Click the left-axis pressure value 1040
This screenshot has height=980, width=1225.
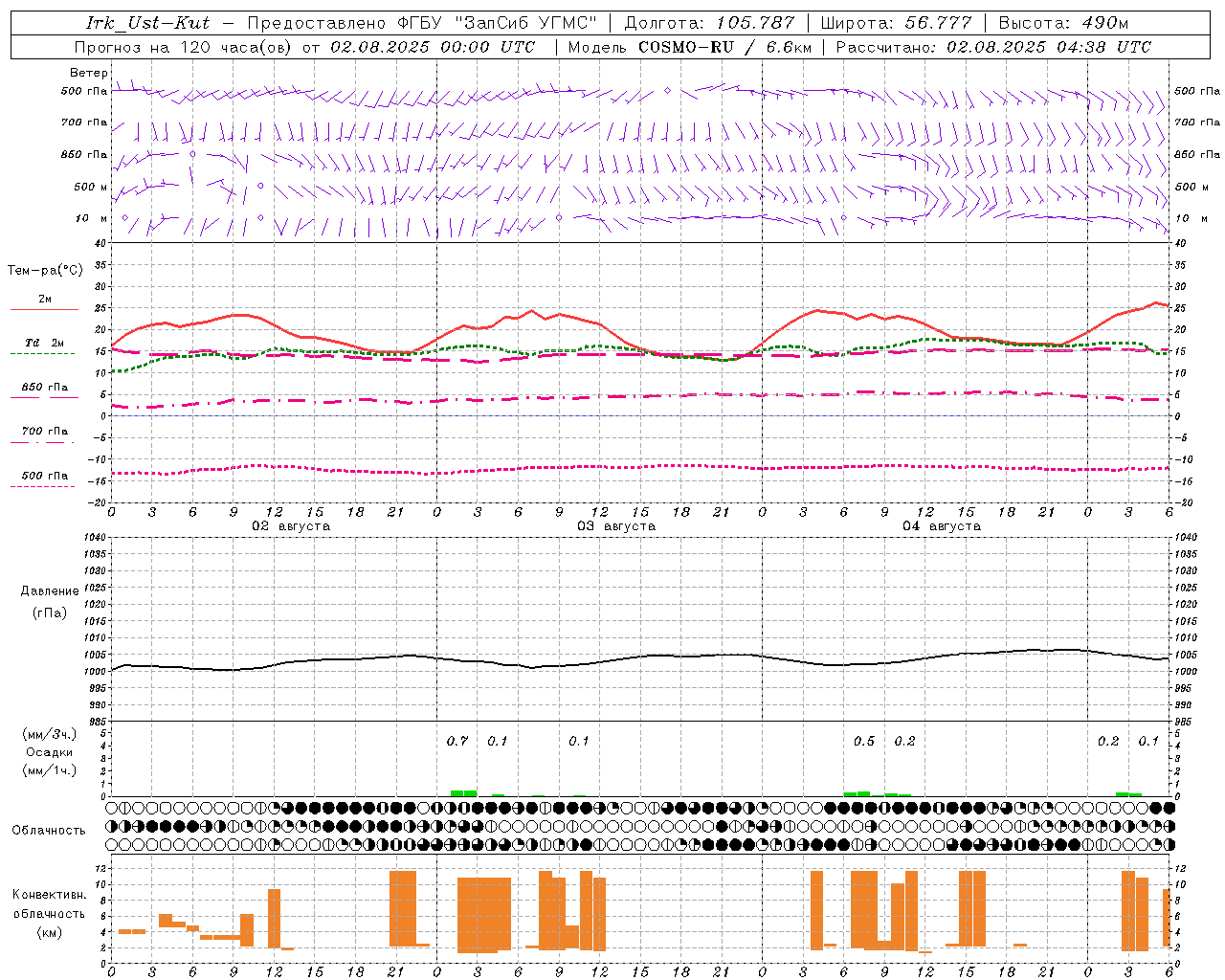click(95, 538)
